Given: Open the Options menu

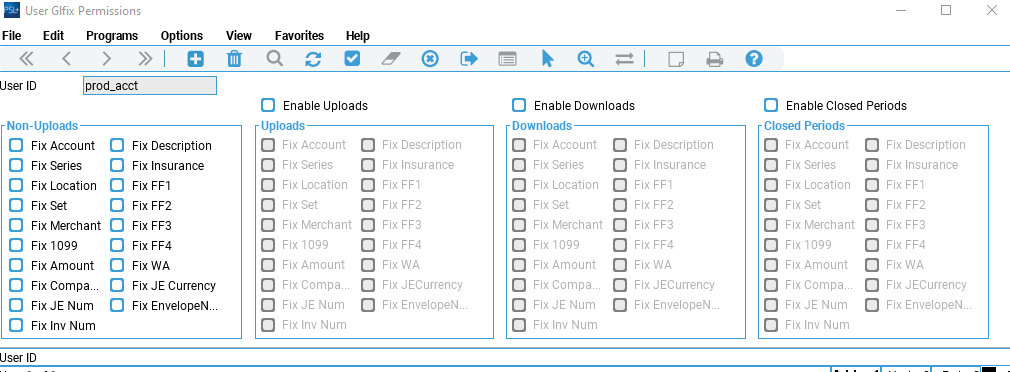Looking at the screenshot, I should pos(182,35).
